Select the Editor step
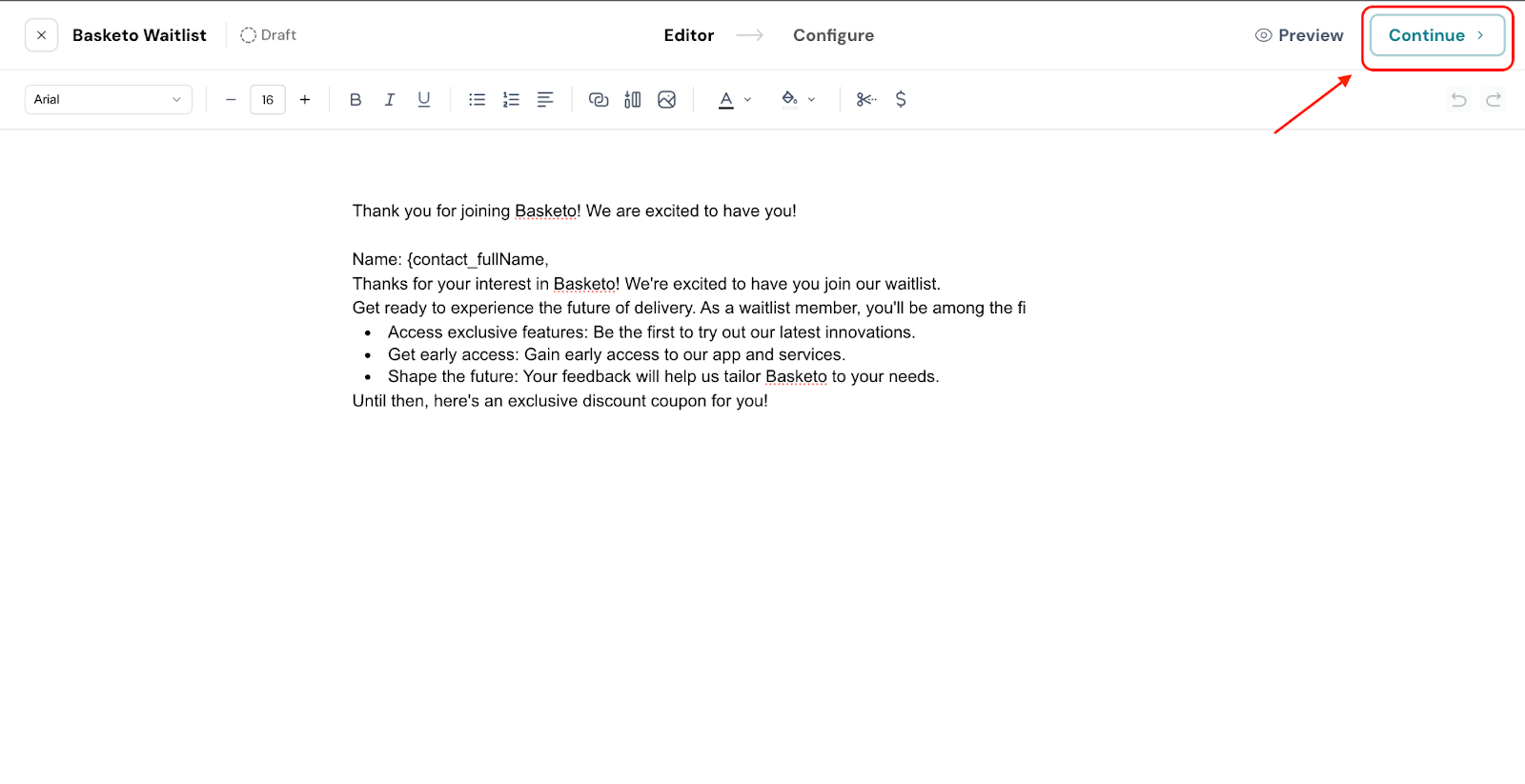 coord(688,35)
